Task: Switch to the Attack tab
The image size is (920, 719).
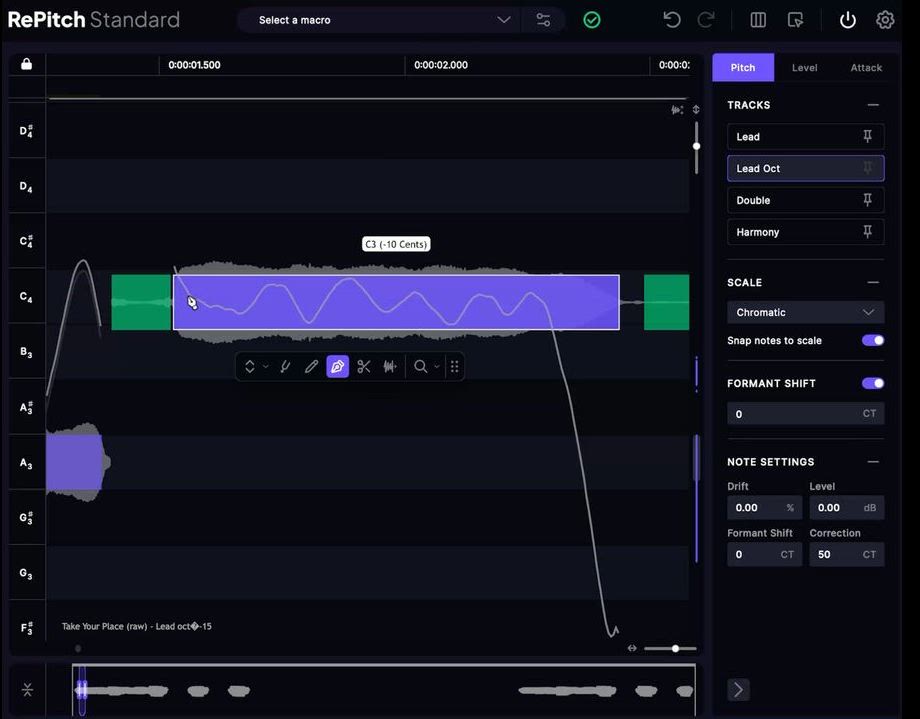Action: point(866,68)
